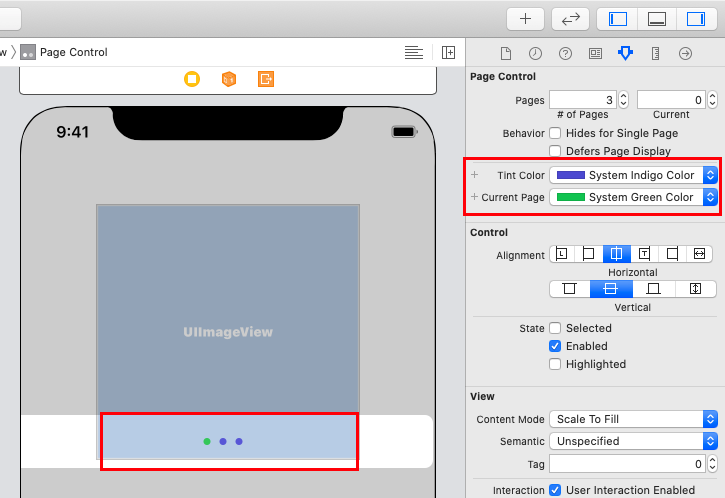Screen dimensions: 725x498
Task: Open the Identity inspector tab
Action: click(x=595, y=54)
